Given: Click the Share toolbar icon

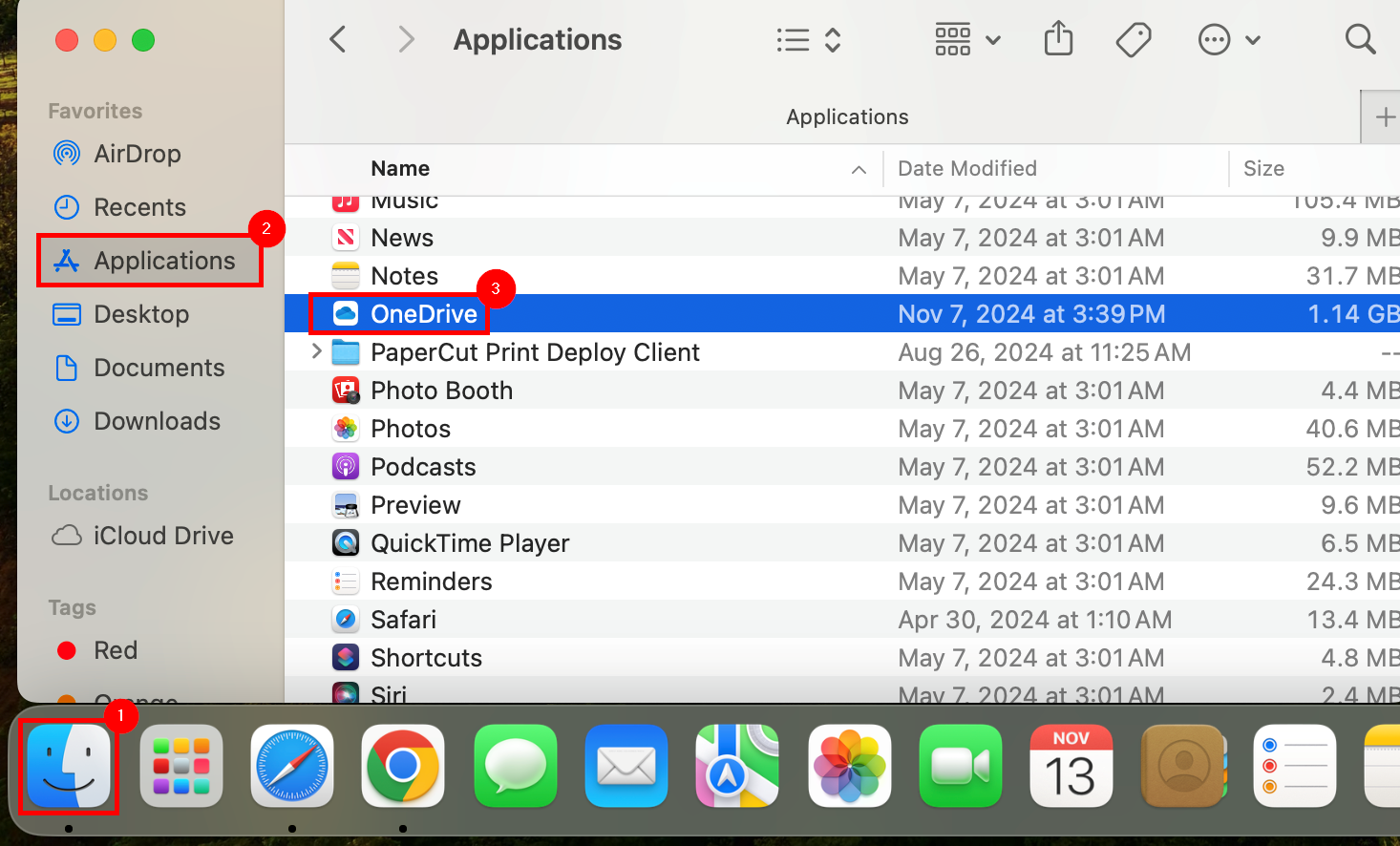Looking at the screenshot, I should click(x=1058, y=39).
